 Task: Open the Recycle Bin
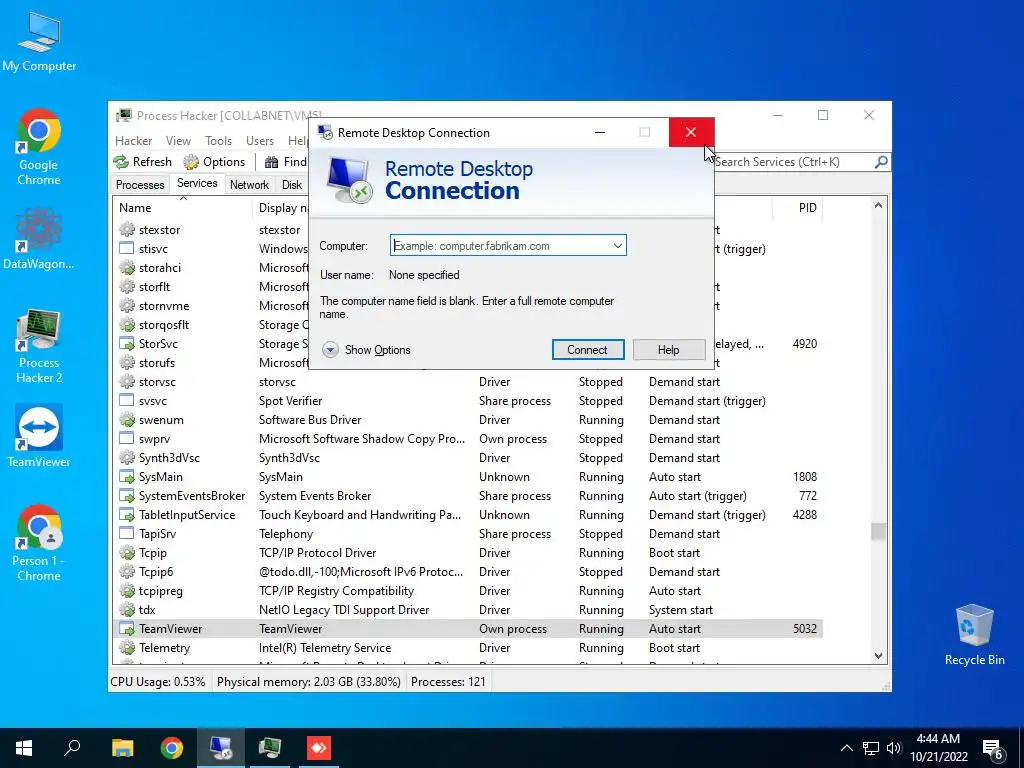(x=974, y=635)
